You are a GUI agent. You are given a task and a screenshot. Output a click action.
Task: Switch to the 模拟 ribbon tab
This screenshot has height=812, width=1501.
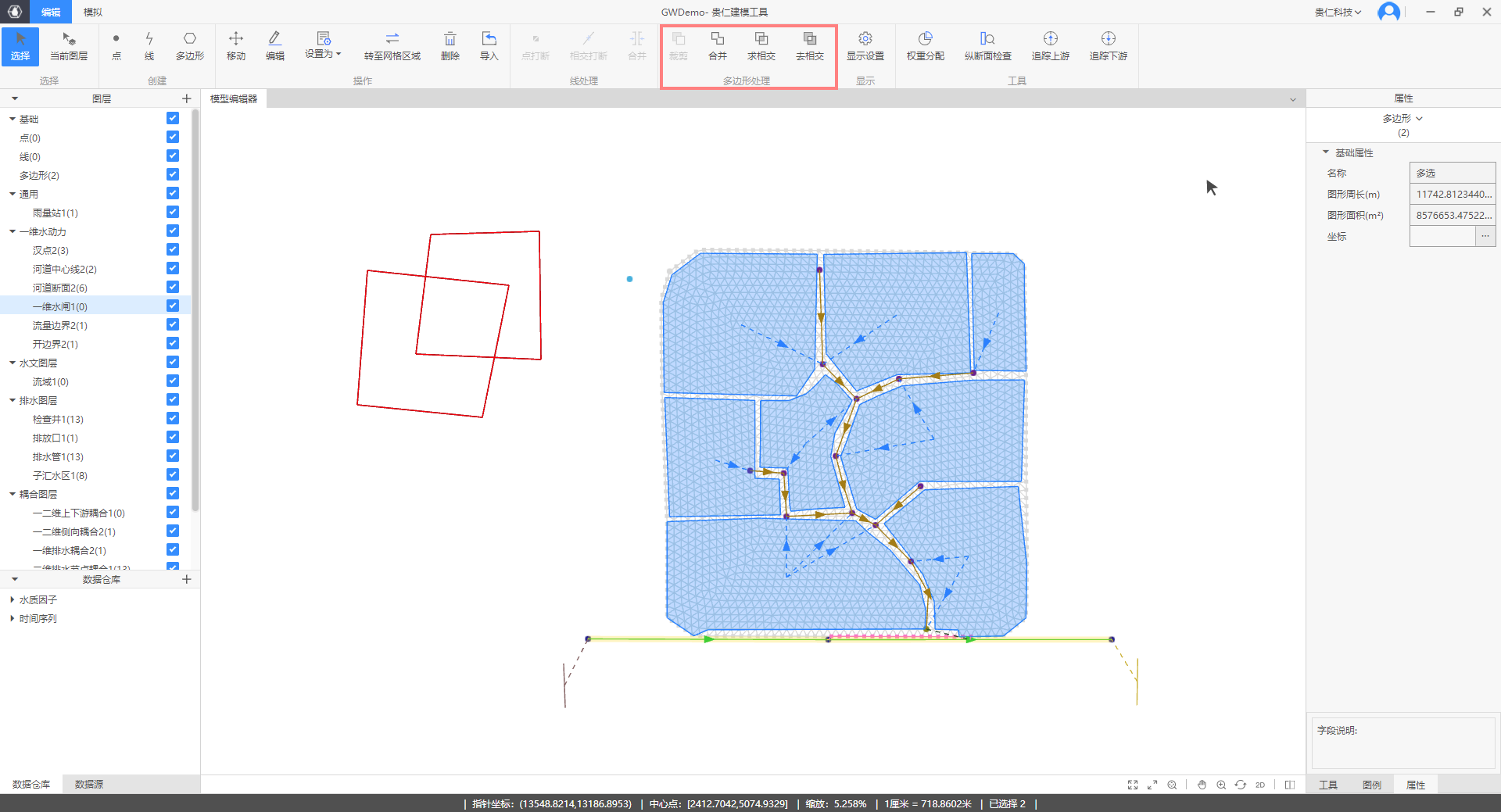(x=93, y=12)
